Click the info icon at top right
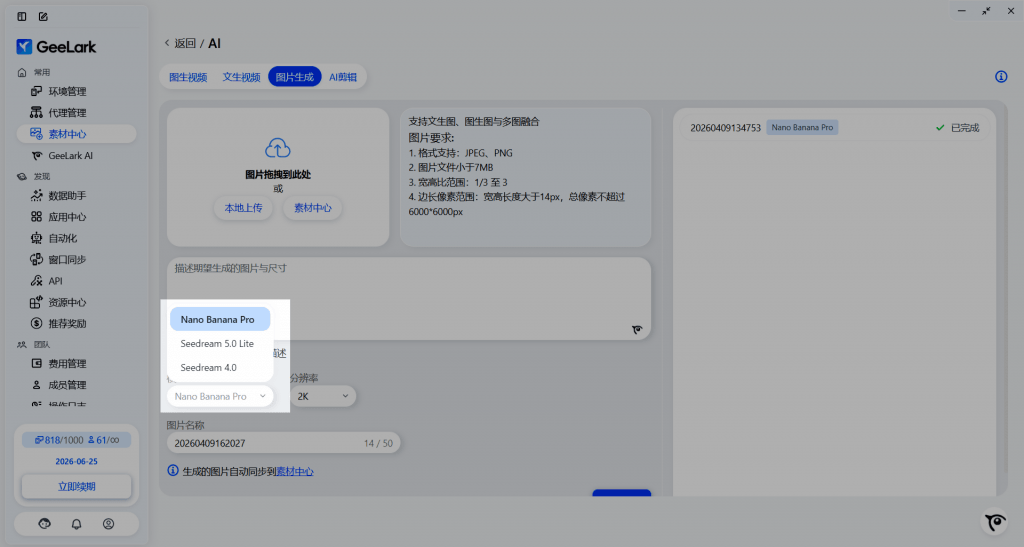This screenshot has width=1024, height=547. [x=1001, y=77]
